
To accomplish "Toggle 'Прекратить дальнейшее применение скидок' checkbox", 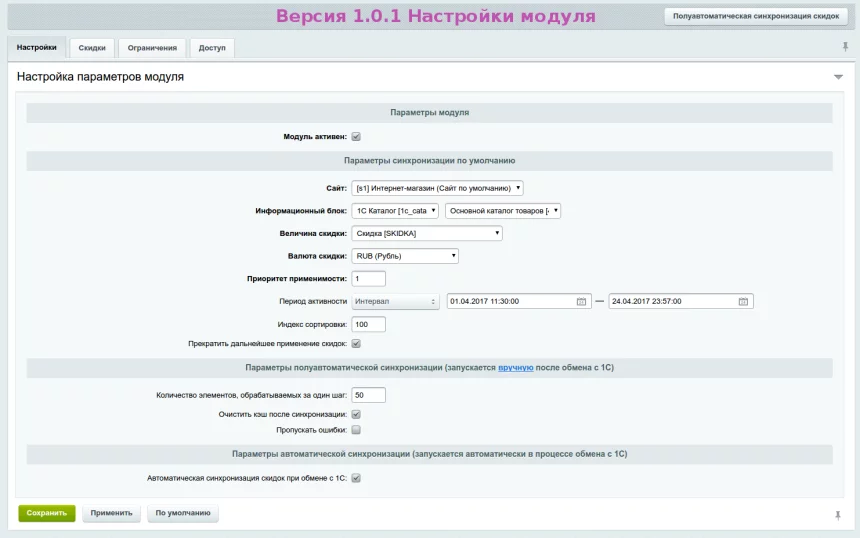I will point(356,343).
